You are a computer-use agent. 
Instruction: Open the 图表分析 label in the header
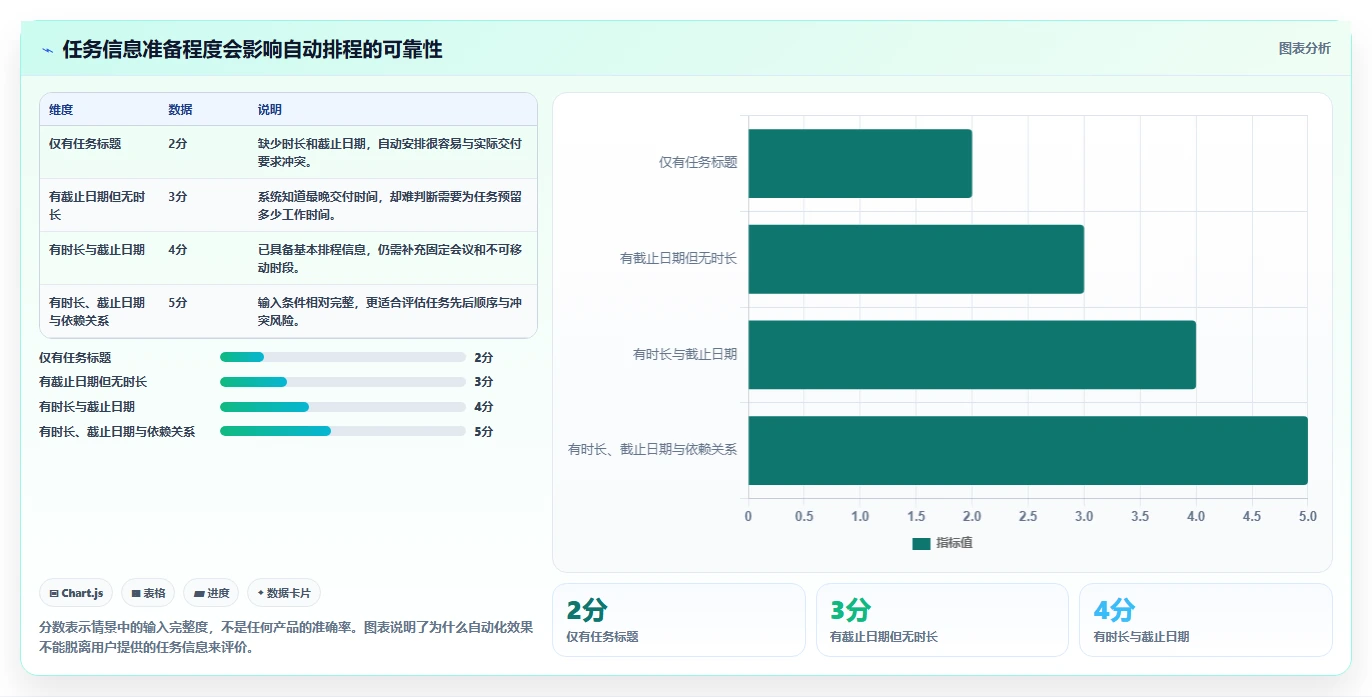1305,48
